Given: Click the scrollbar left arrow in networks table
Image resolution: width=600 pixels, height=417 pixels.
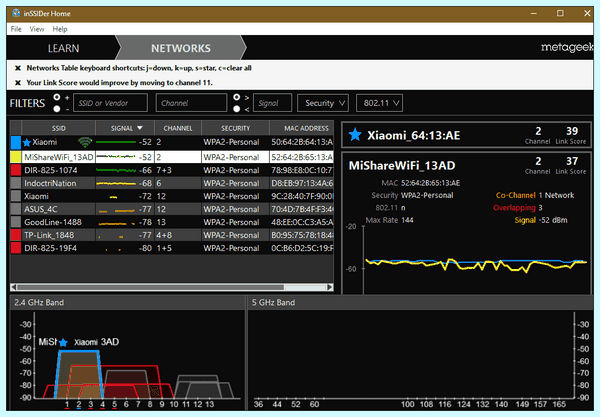Looking at the screenshot, I should [x=14, y=287].
